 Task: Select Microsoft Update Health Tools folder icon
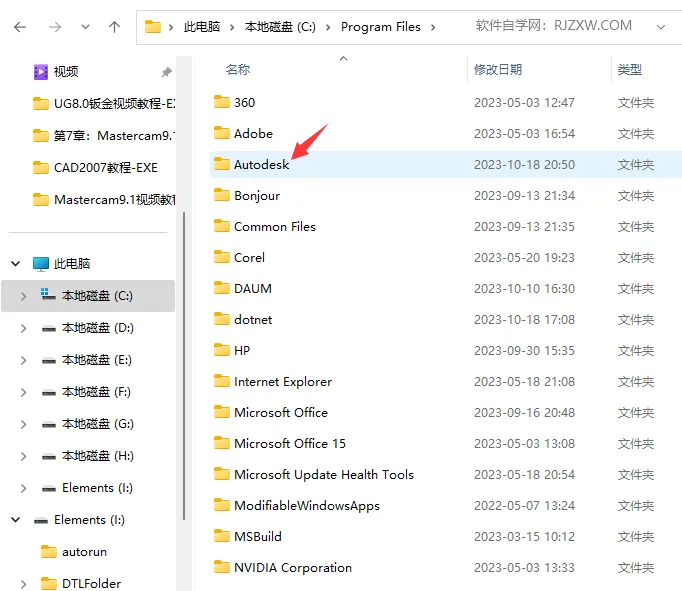(221, 474)
